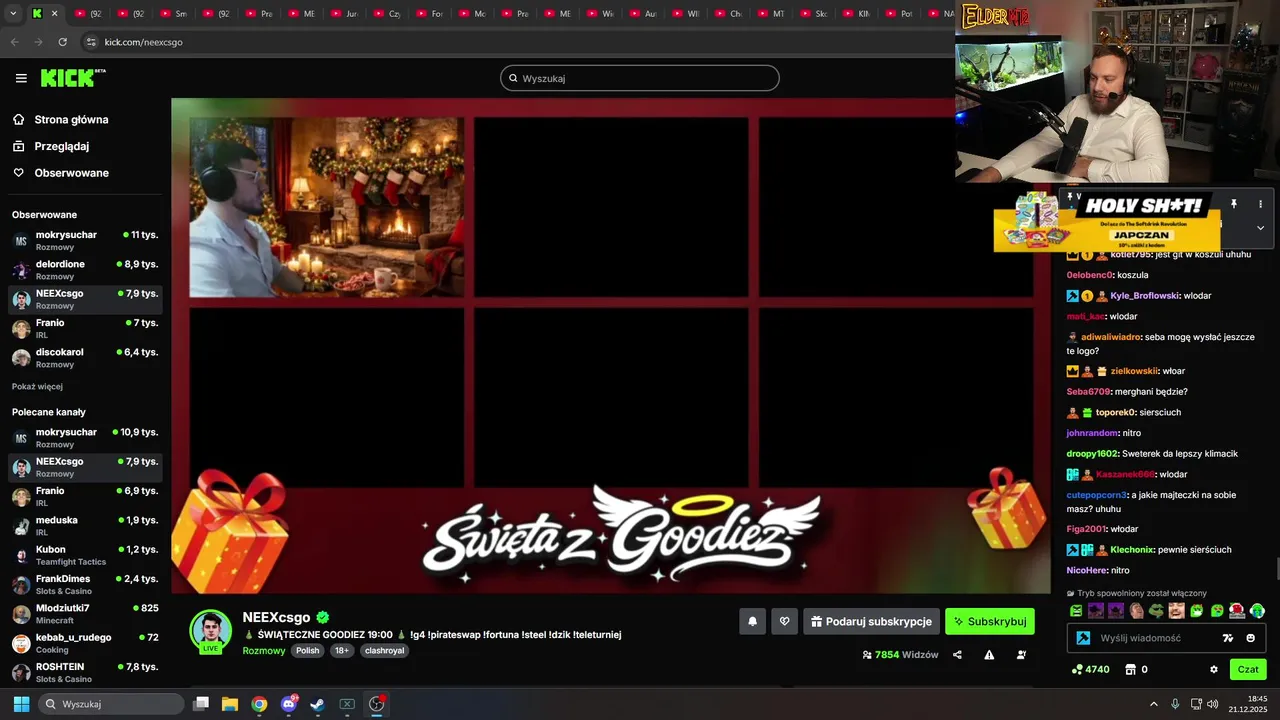This screenshot has height=720, width=1280.
Task: Show hidden system tray icons
Action: [1153, 704]
